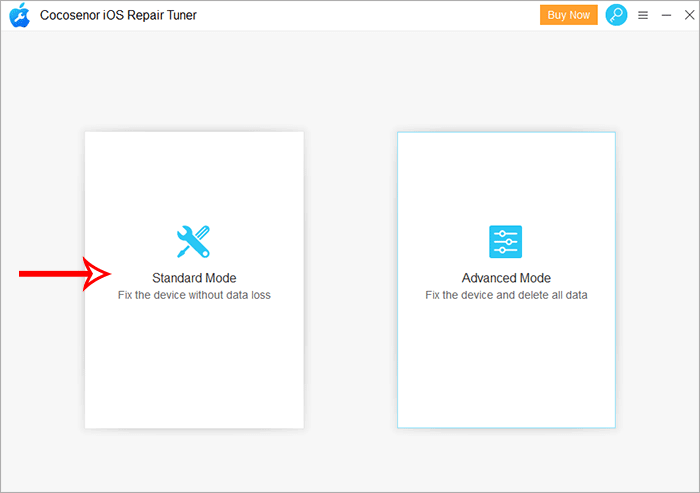Image resolution: width=700 pixels, height=493 pixels.
Task: Click the Cocosenor iOS Repair Tuner title
Action: point(118,15)
